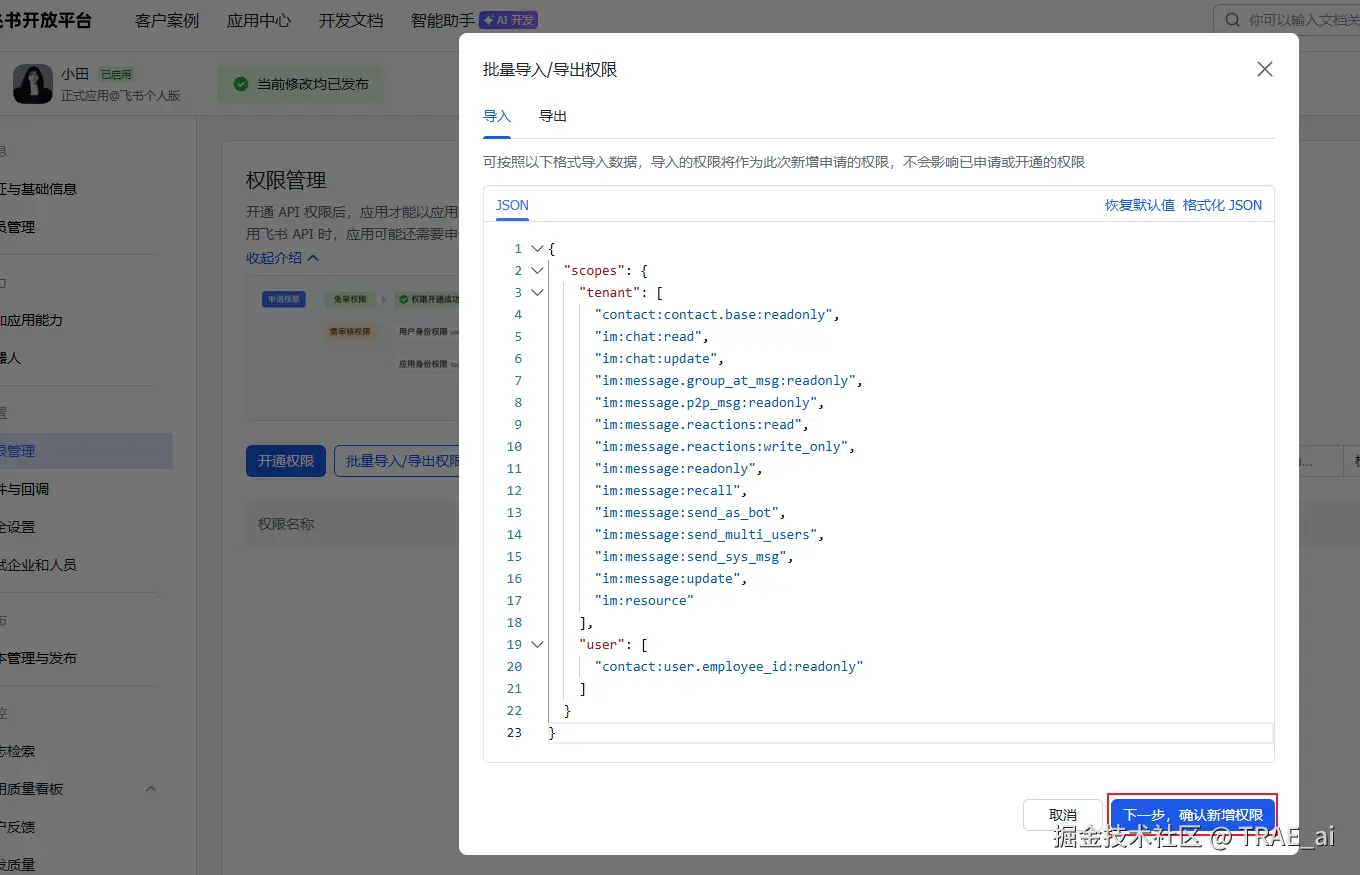The image size is (1360, 875).
Task: Click the 权限管理 page heading
Action: 286,180
